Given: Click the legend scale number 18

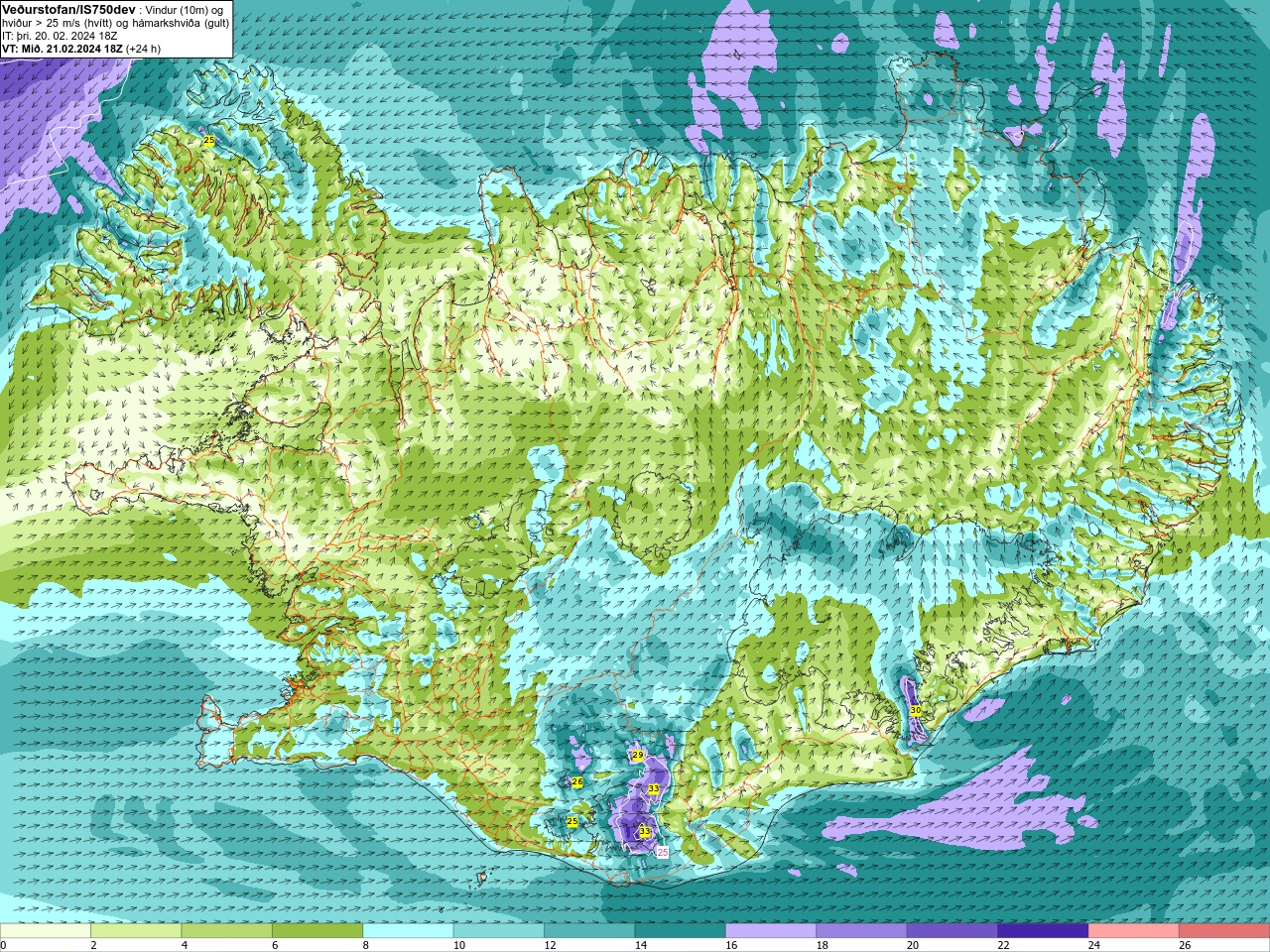Looking at the screenshot, I should click(x=823, y=945).
